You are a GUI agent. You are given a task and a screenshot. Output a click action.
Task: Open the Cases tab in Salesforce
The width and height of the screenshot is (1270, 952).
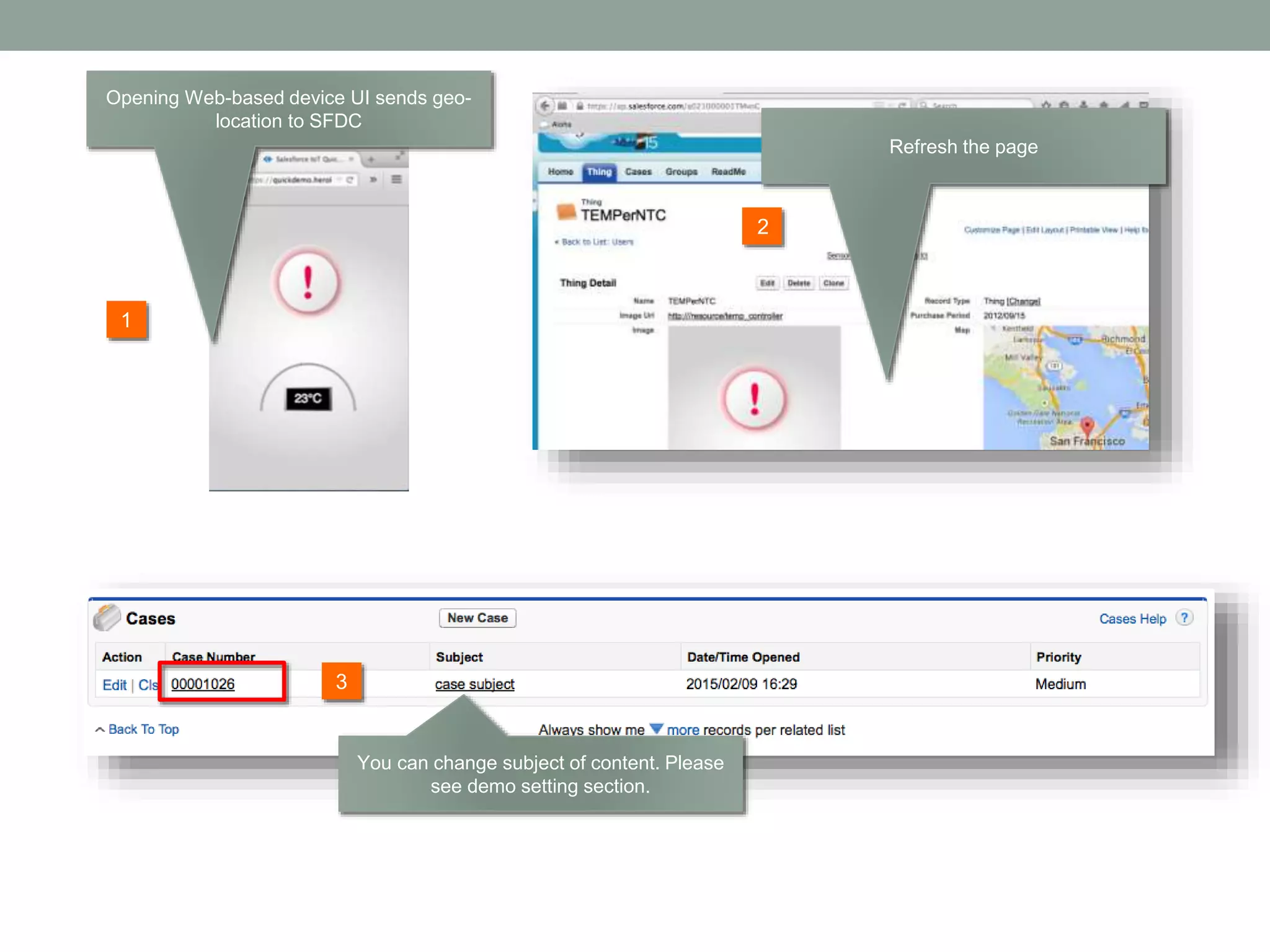tap(638, 172)
